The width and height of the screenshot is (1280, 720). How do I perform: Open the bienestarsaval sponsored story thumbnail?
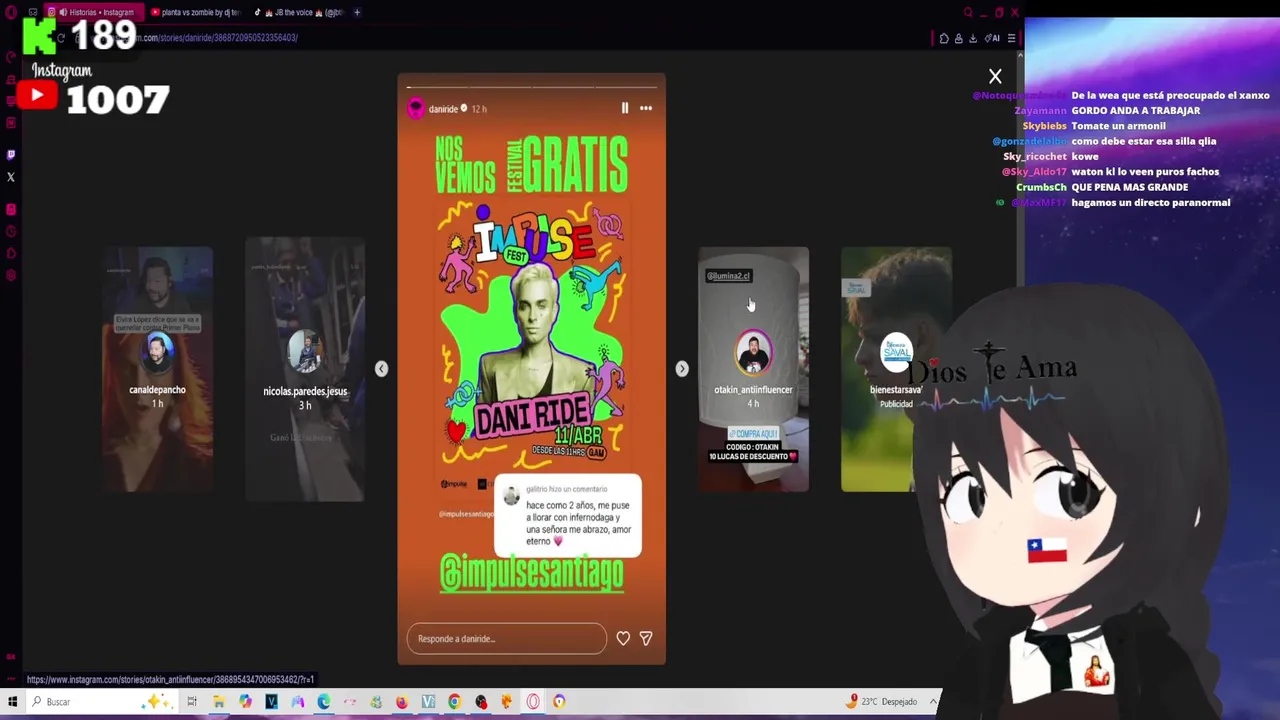[896, 369]
